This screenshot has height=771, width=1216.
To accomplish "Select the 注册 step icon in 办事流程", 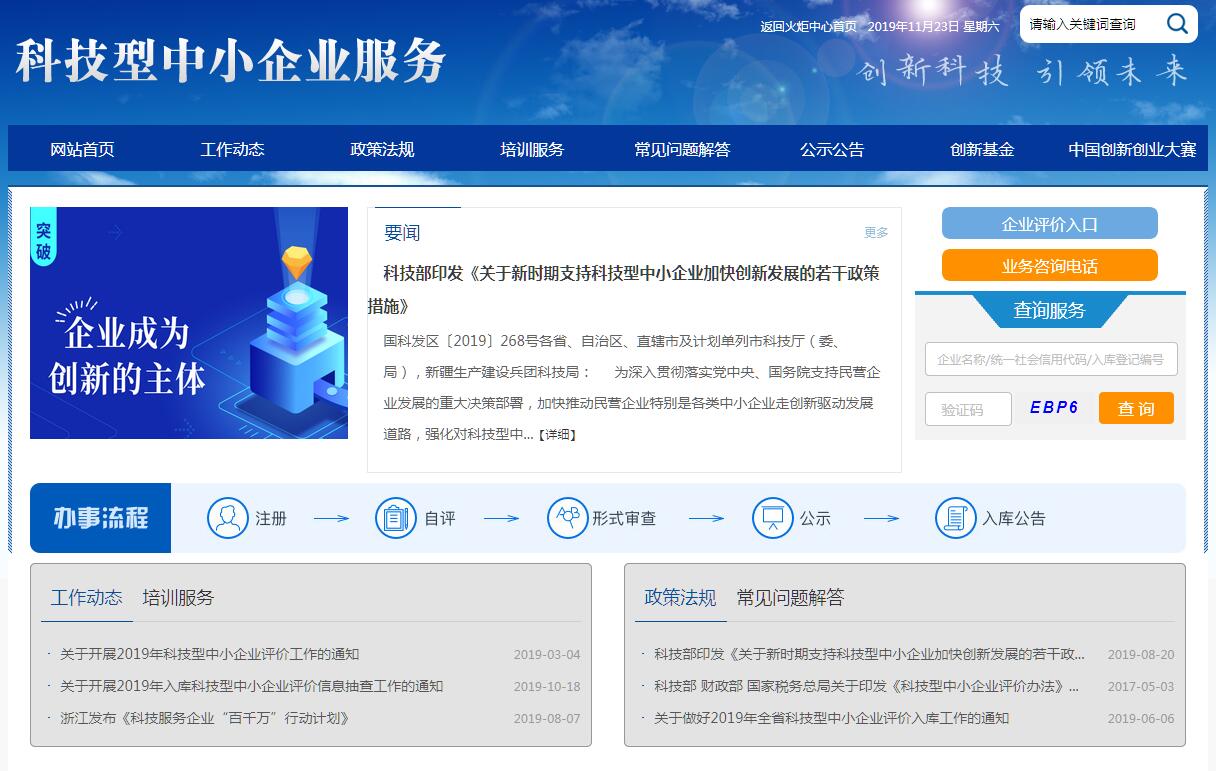I will (228, 518).
